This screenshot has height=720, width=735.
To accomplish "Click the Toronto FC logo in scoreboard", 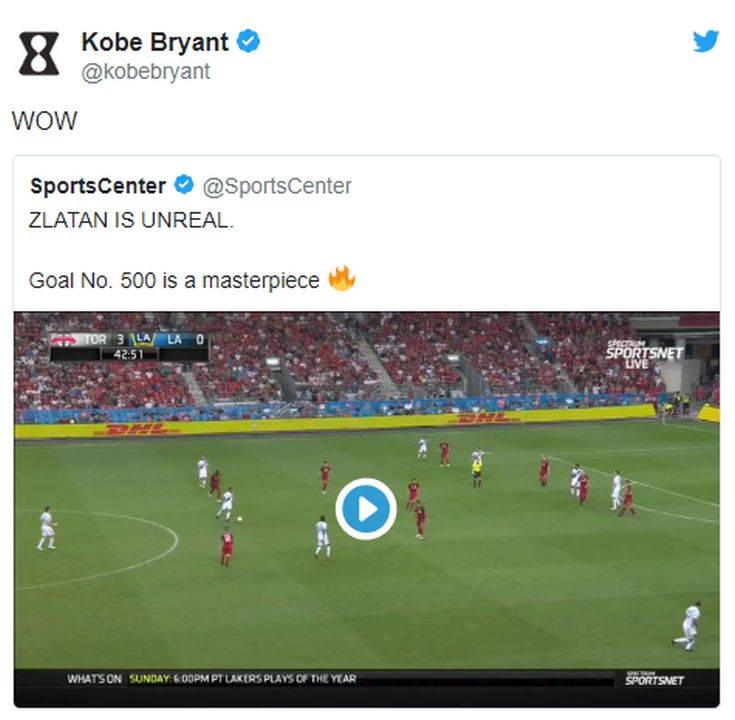I will pyautogui.click(x=65, y=340).
